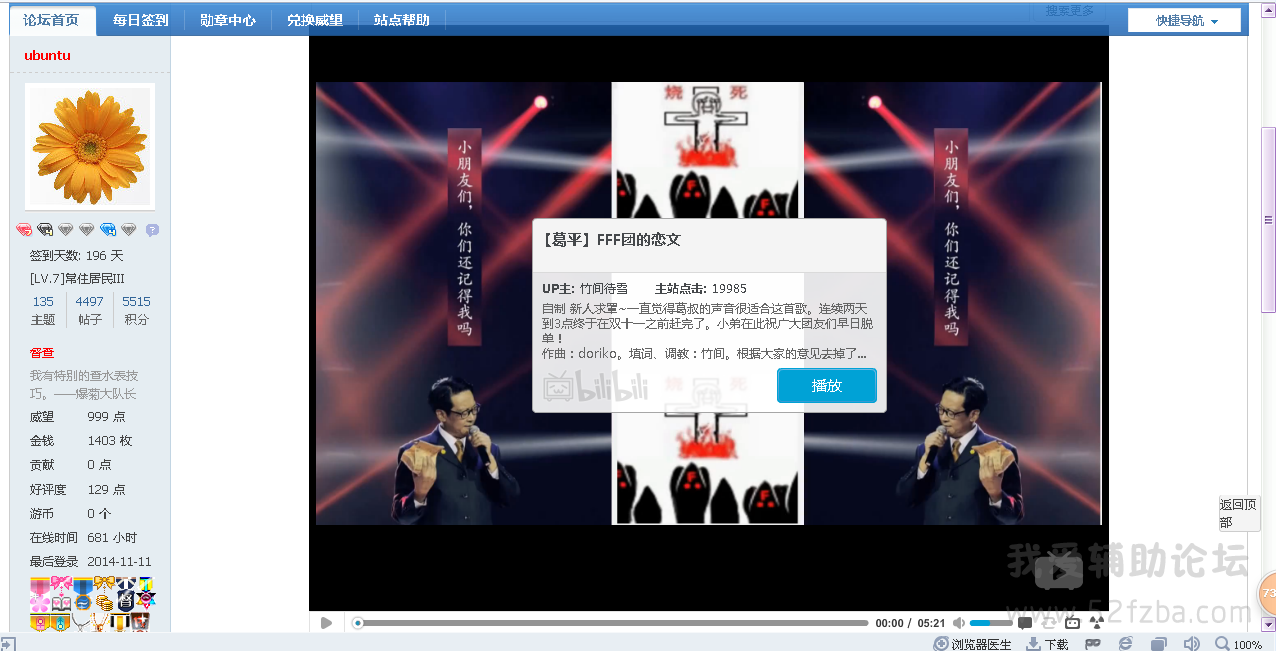Viewport: 1276px width, 651px height.
Task: Click the player play triangle icon
Action: (326, 623)
